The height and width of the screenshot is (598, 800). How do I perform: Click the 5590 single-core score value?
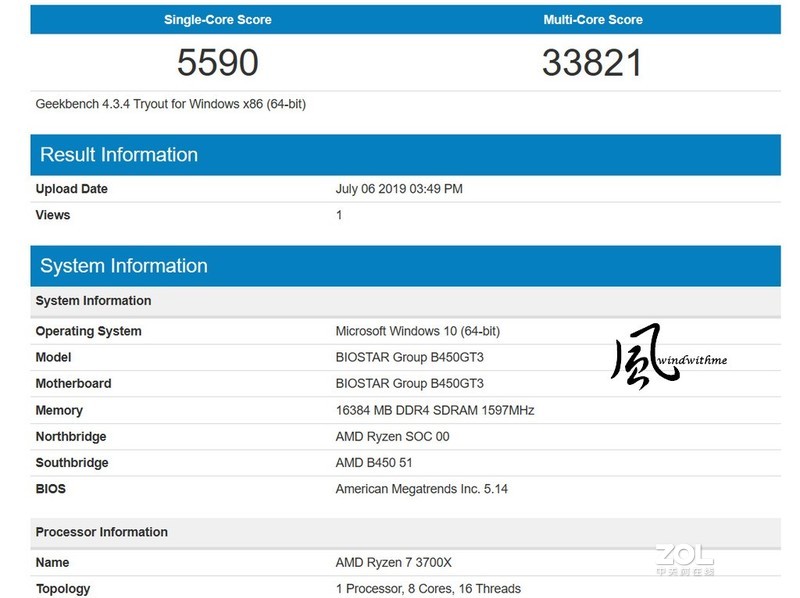point(223,60)
